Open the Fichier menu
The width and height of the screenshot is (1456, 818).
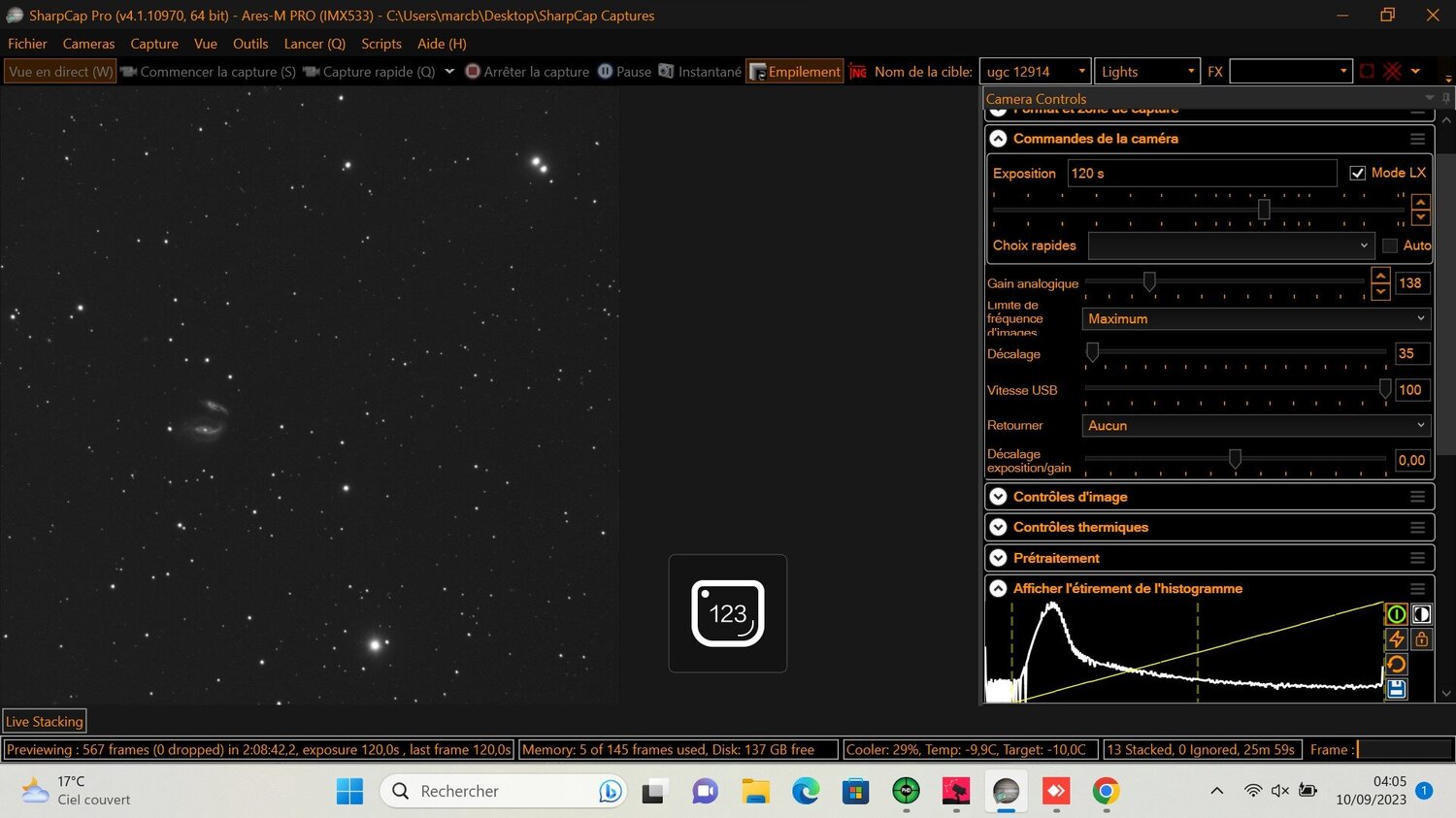coord(27,44)
